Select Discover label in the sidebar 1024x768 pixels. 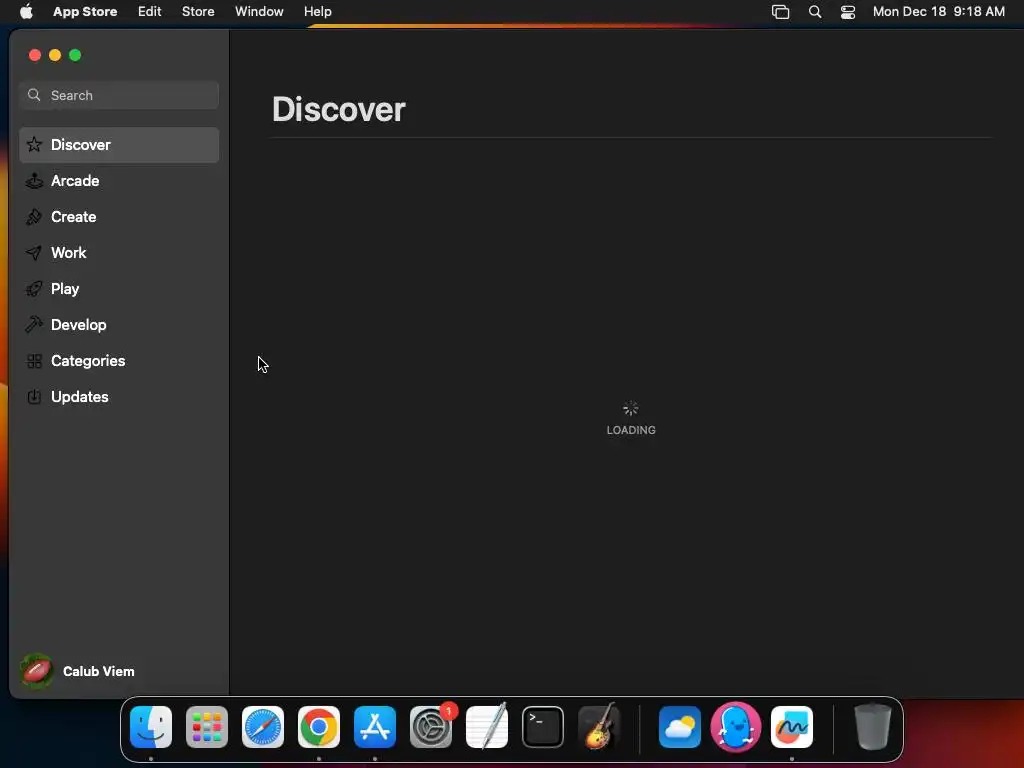click(81, 145)
